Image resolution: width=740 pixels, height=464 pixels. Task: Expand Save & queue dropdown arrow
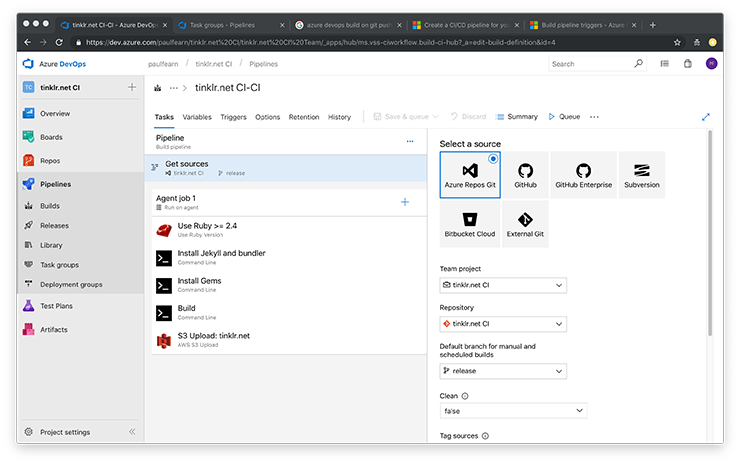[436, 117]
